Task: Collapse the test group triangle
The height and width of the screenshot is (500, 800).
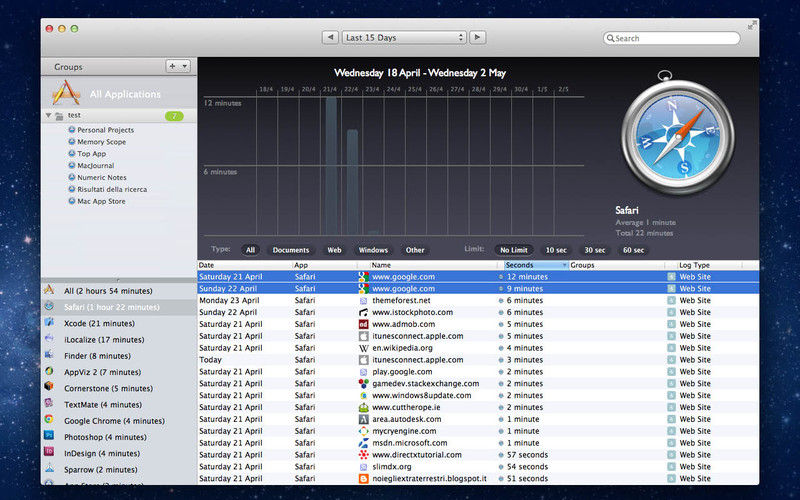Action: 48,115
